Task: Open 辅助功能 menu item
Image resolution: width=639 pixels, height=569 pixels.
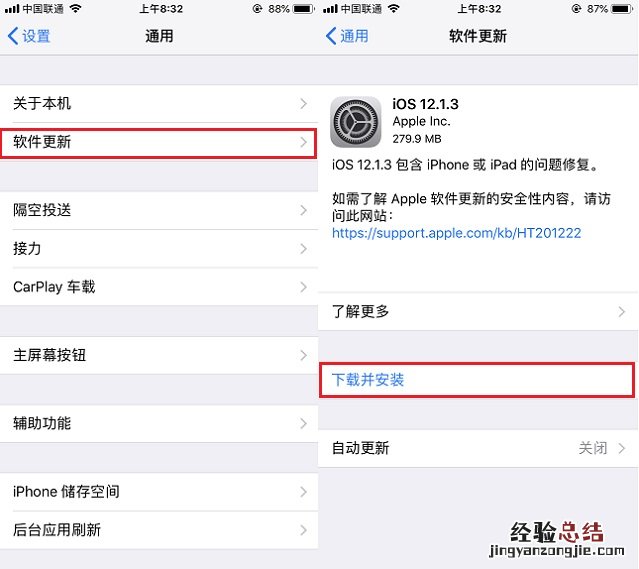Action: click(159, 423)
